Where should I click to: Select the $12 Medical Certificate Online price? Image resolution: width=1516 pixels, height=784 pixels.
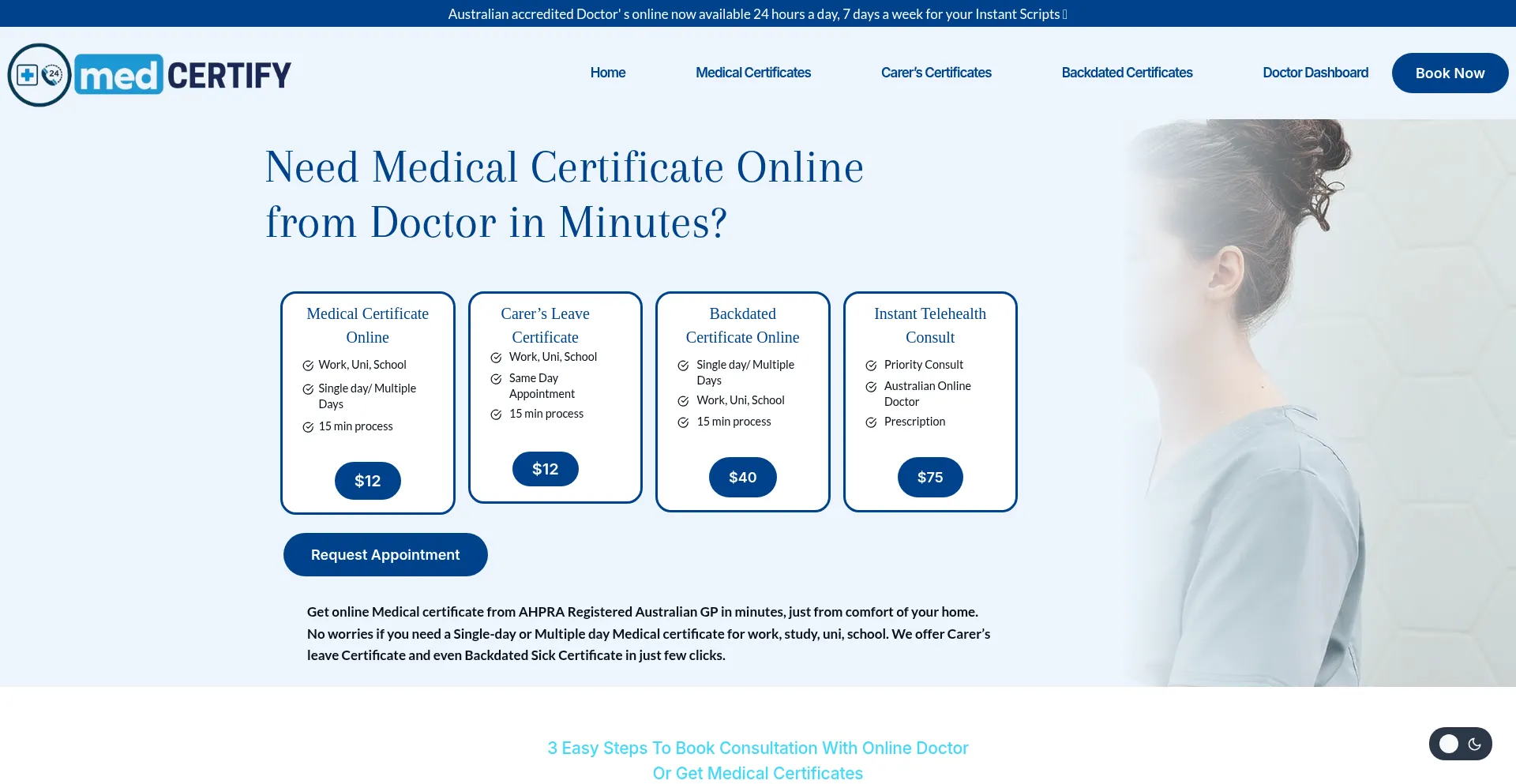pyautogui.click(x=367, y=481)
